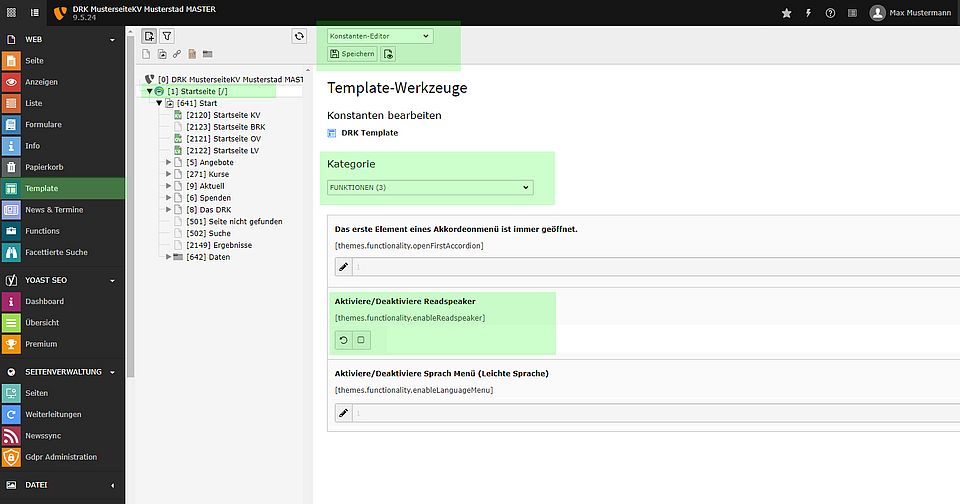Click the page tree filter icon

pyautogui.click(x=167, y=36)
